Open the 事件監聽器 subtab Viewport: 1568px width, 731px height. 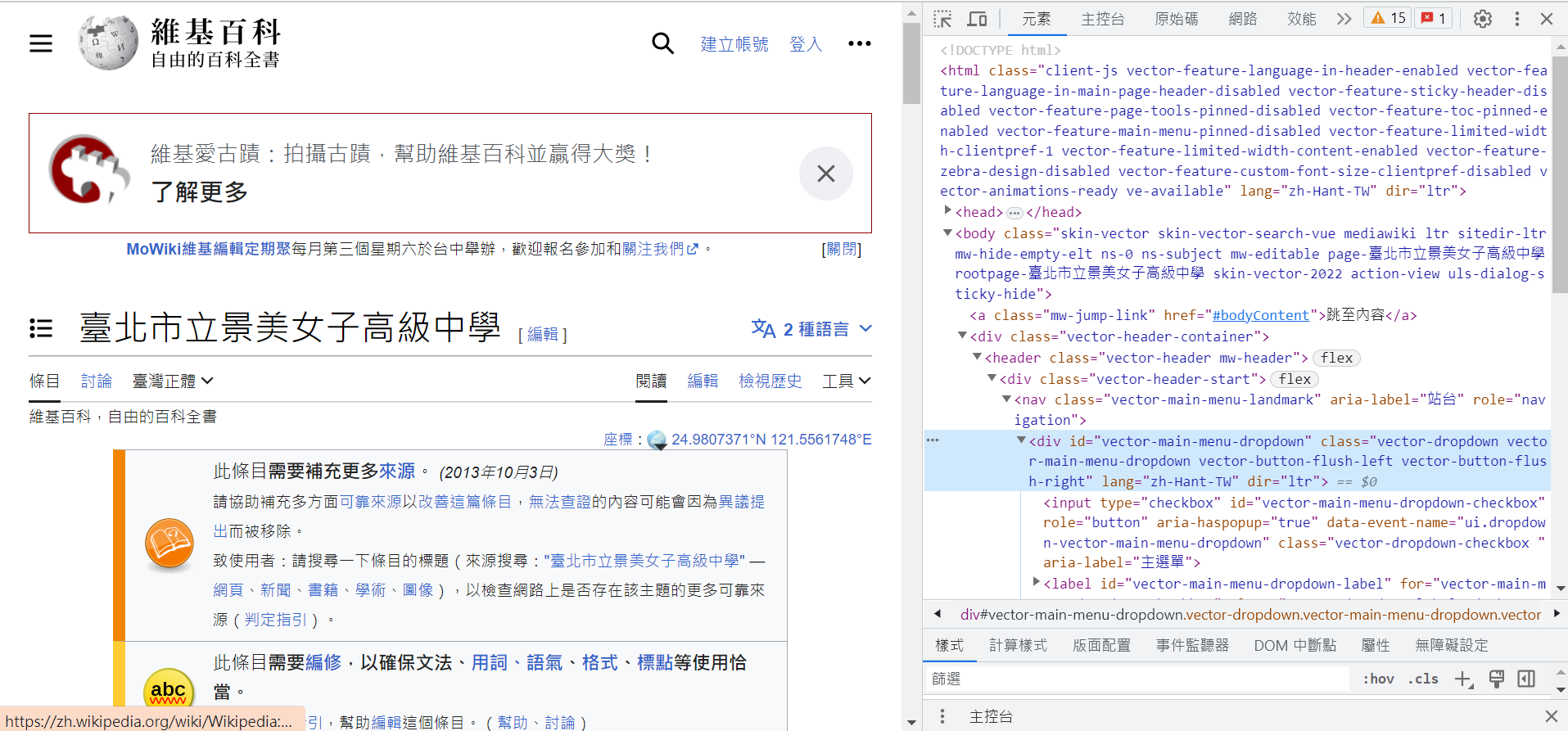tap(1192, 645)
